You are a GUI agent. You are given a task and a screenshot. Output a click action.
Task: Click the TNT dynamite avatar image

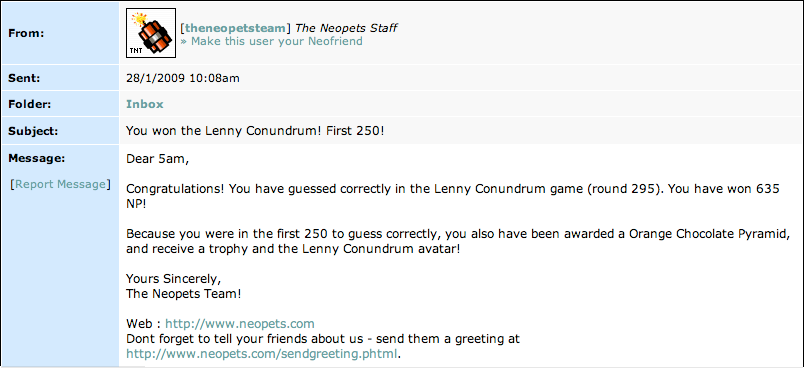tap(151, 33)
